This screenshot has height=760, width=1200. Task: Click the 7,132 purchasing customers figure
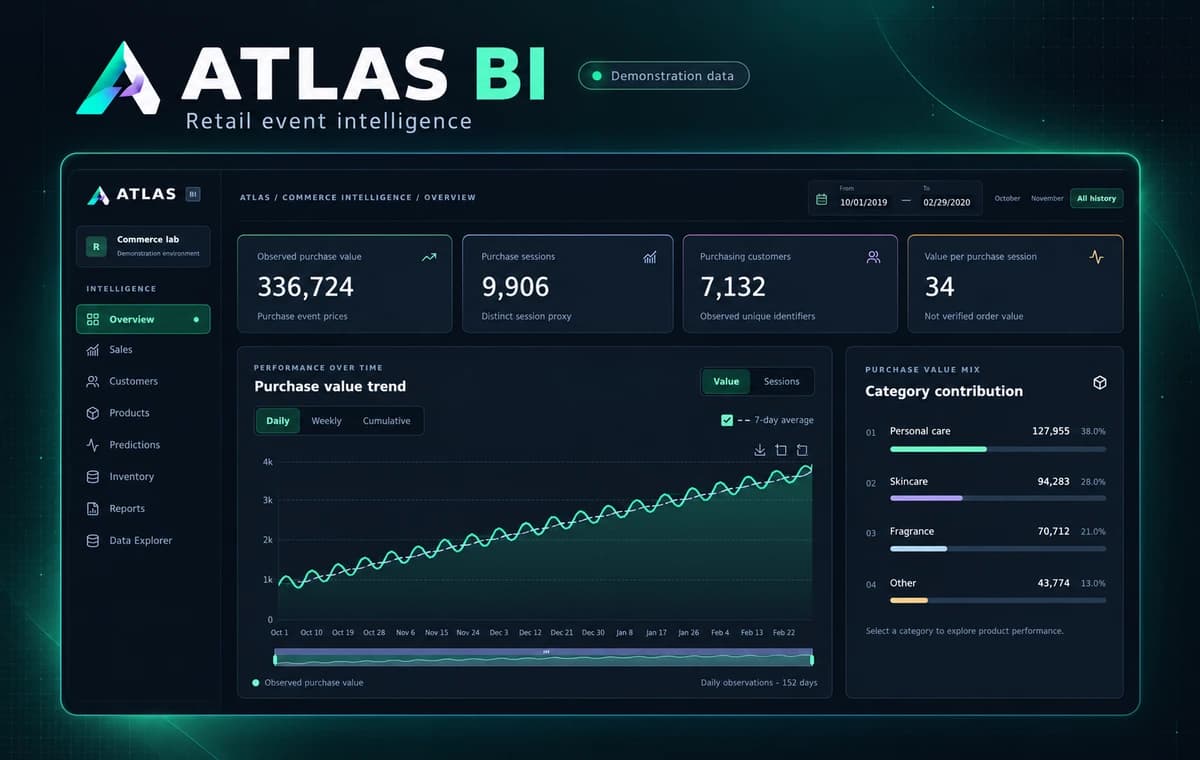coord(733,287)
